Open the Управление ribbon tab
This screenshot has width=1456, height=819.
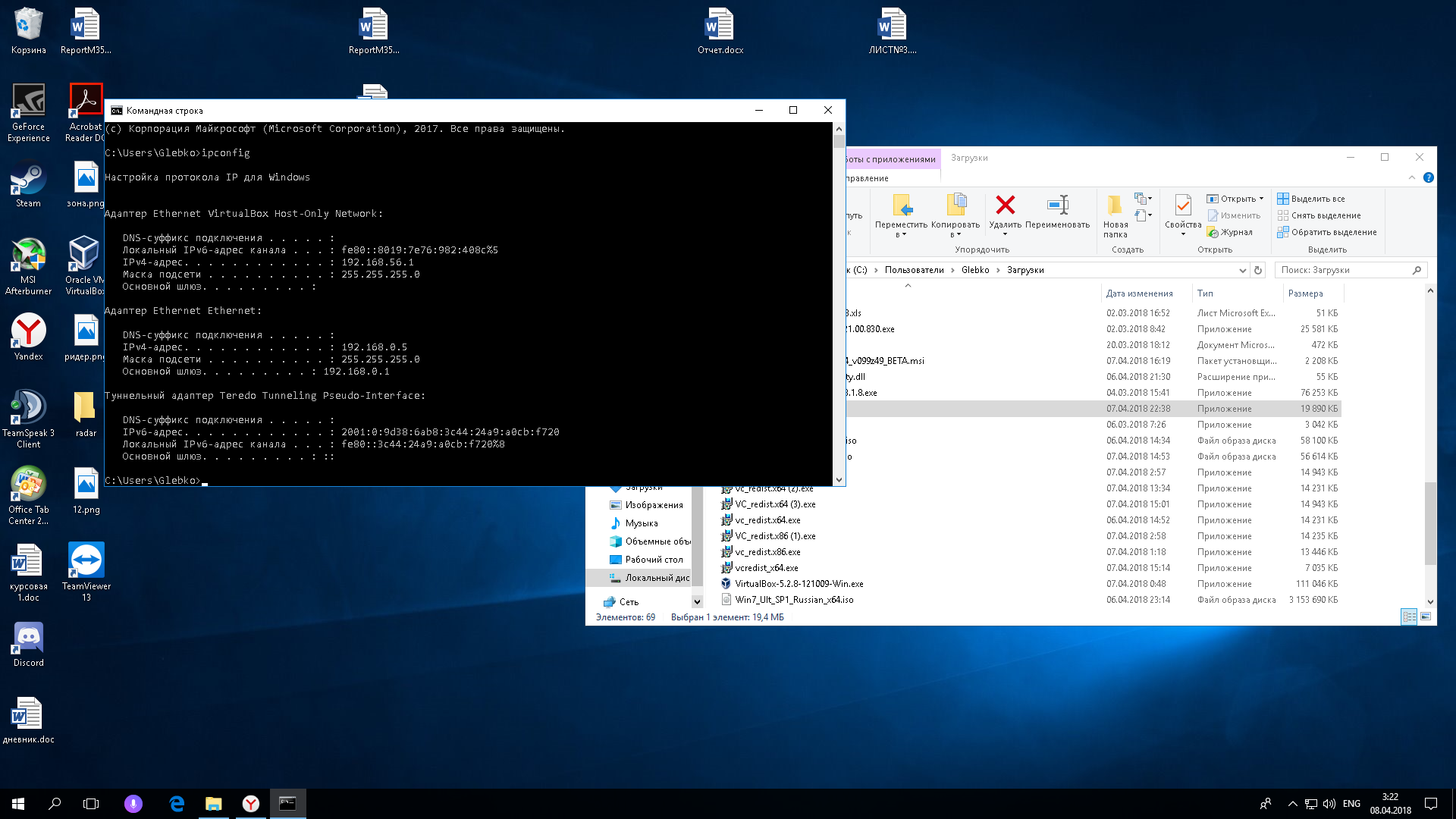[x=867, y=178]
